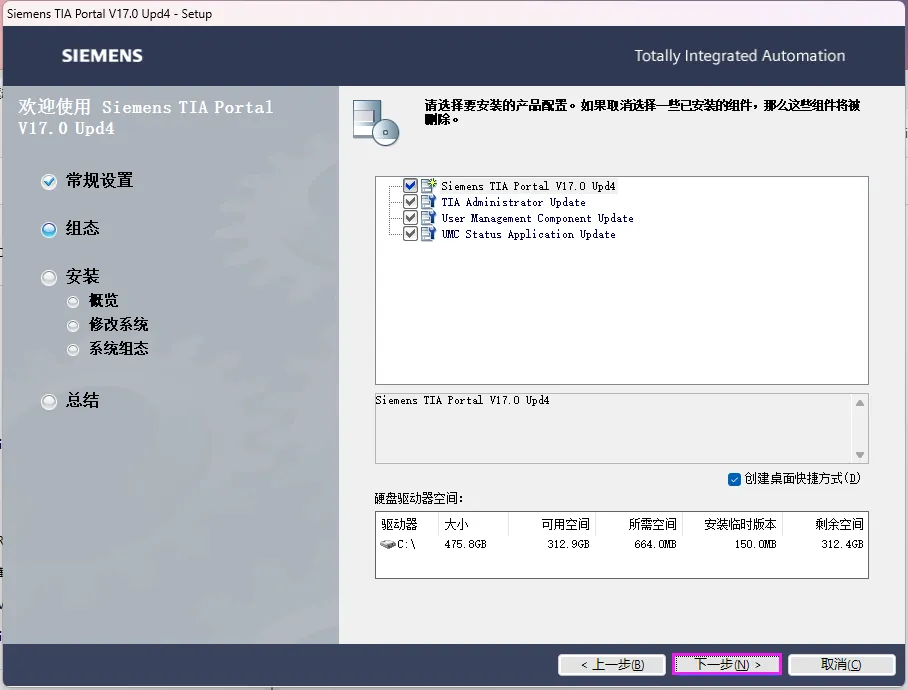
Task: Click the setup window title bar text
Action: pyautogui.click(x=109, y=14)
